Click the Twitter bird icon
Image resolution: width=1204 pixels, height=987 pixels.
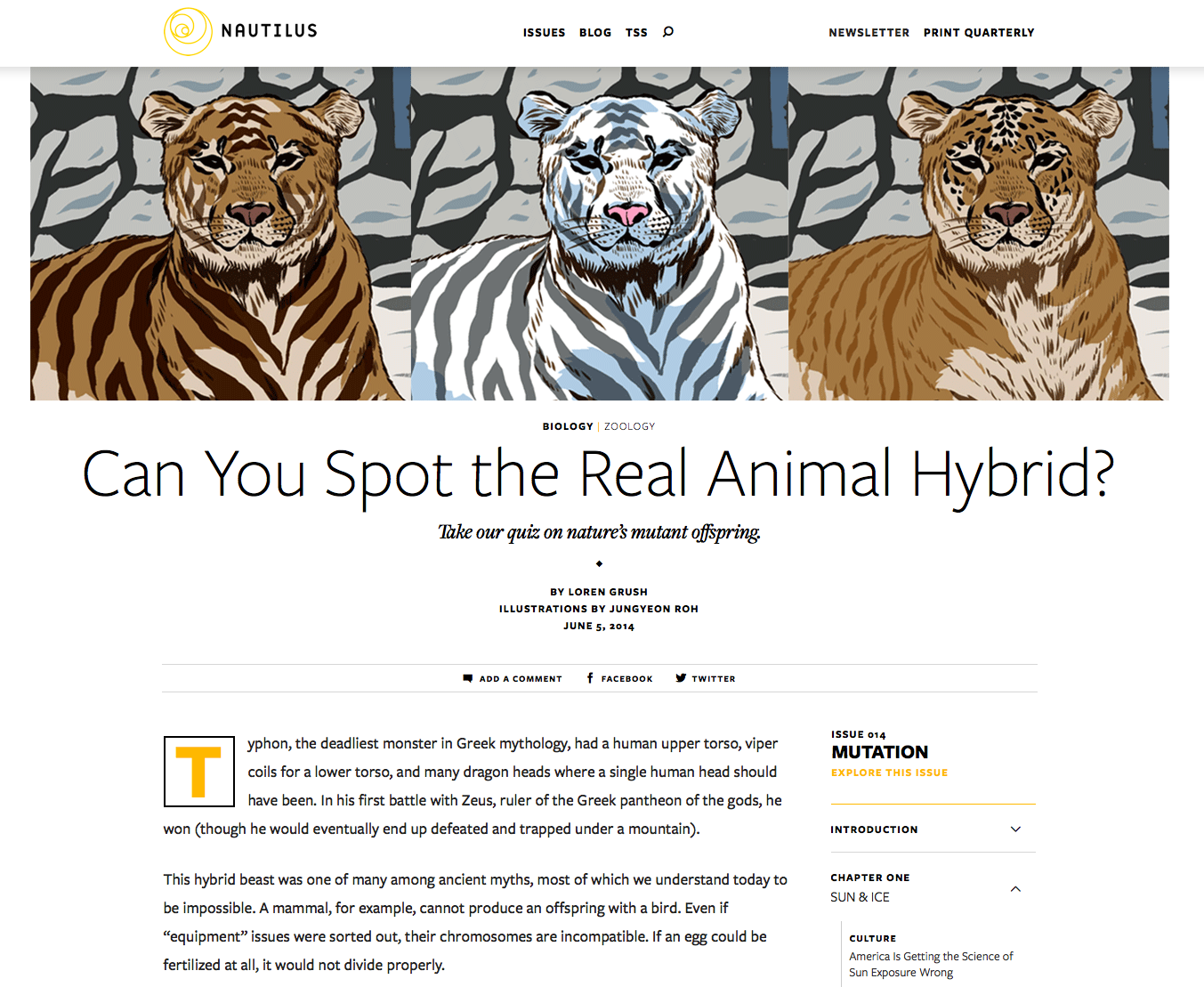click(681, 678)
